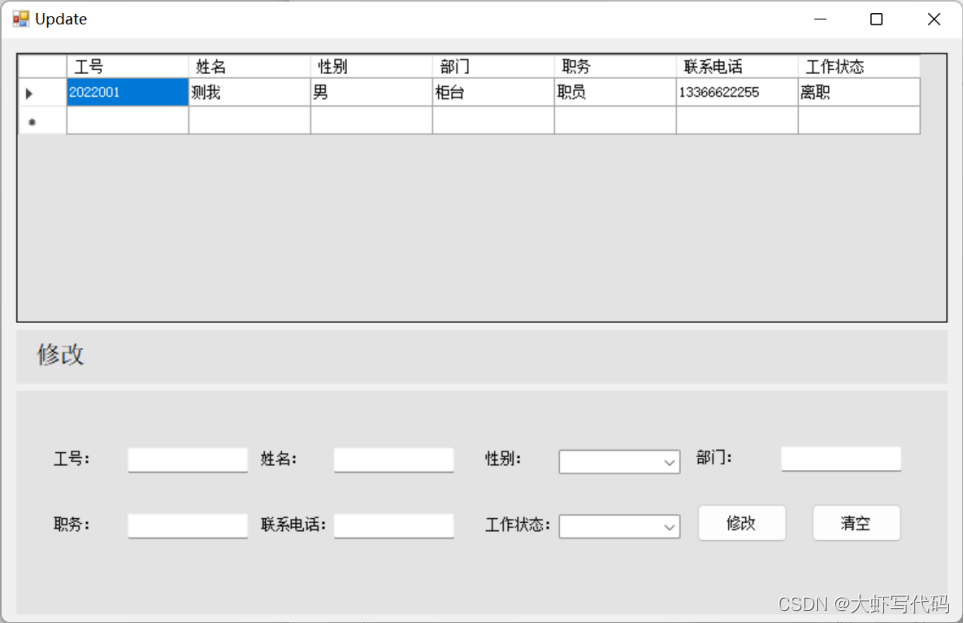
Task: Select the cell 男
Action: (371, 92)
